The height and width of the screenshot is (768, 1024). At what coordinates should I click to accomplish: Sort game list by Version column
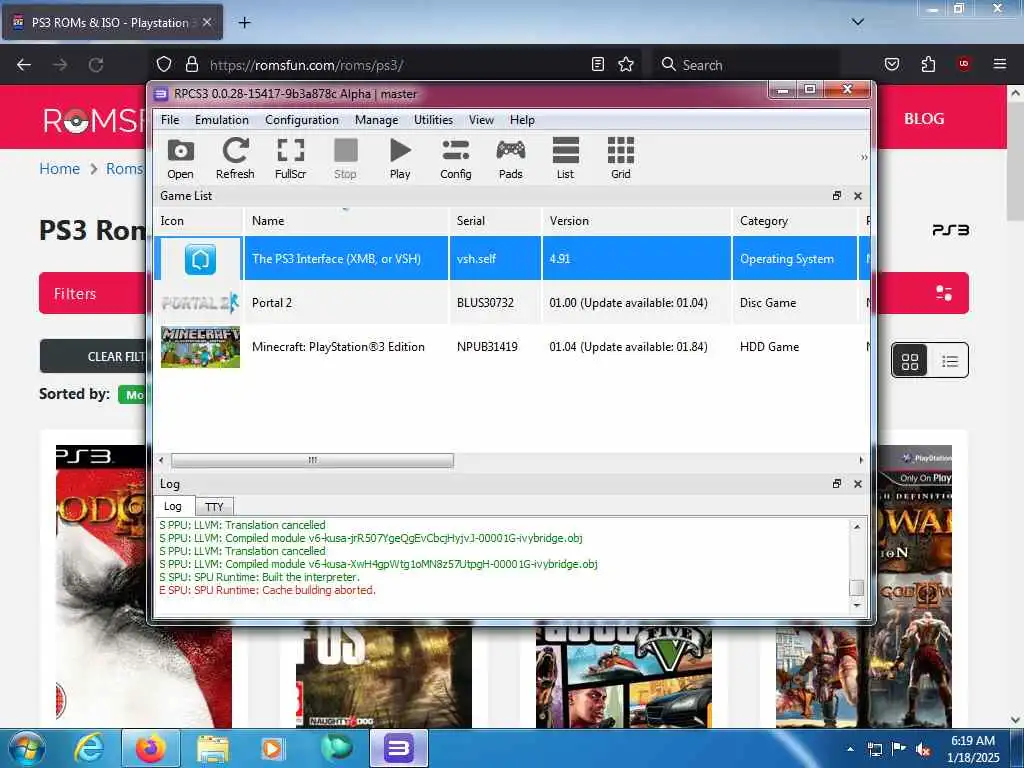pos(637,221)
